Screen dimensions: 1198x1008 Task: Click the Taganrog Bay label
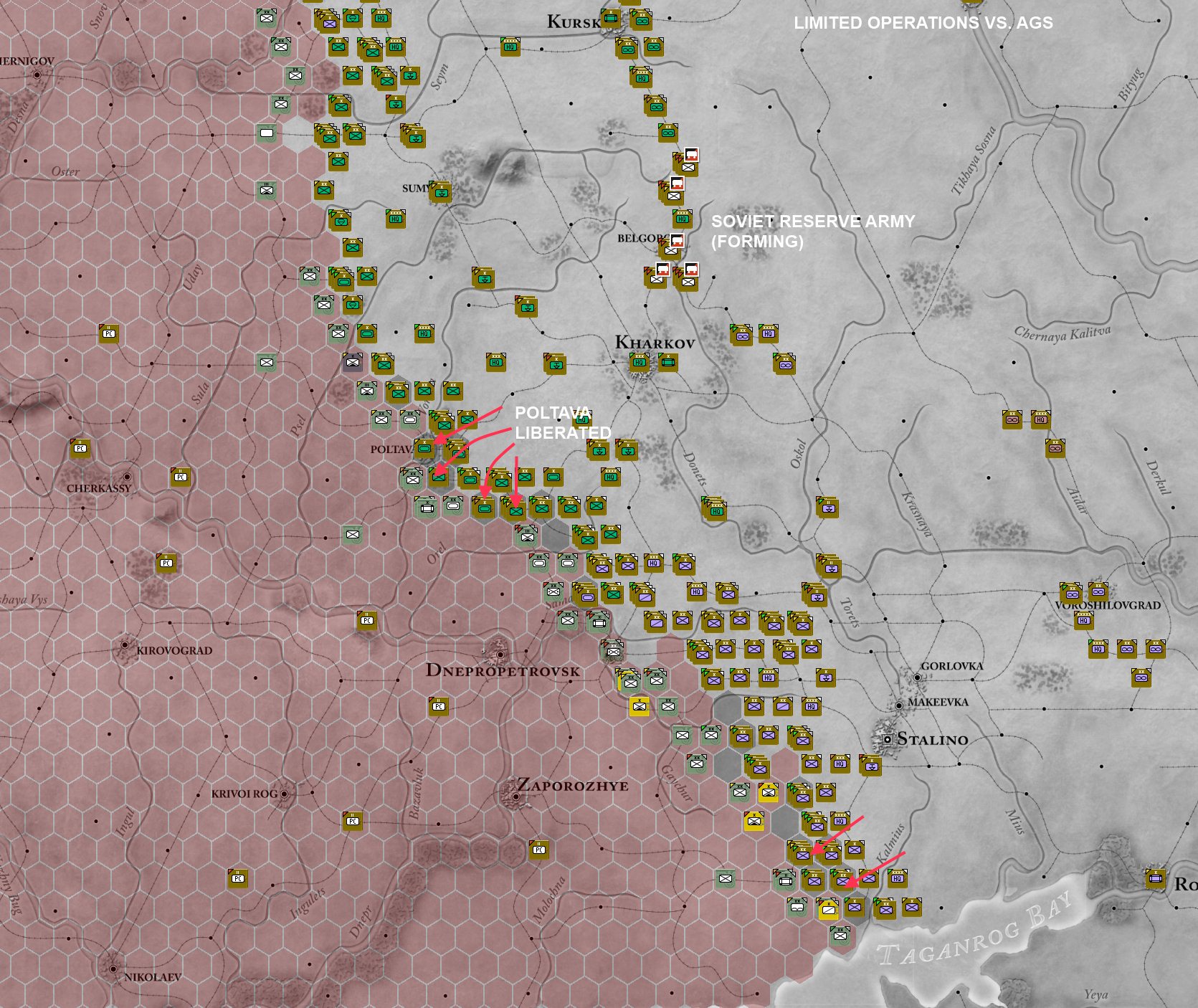point(975,928)
